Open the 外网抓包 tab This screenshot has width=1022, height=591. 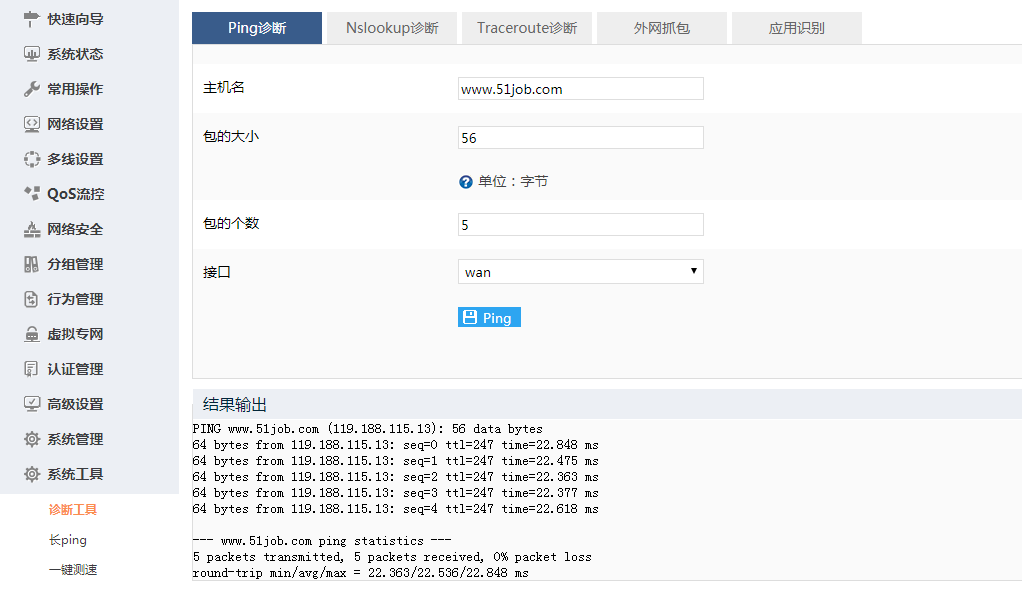(662, 28)
